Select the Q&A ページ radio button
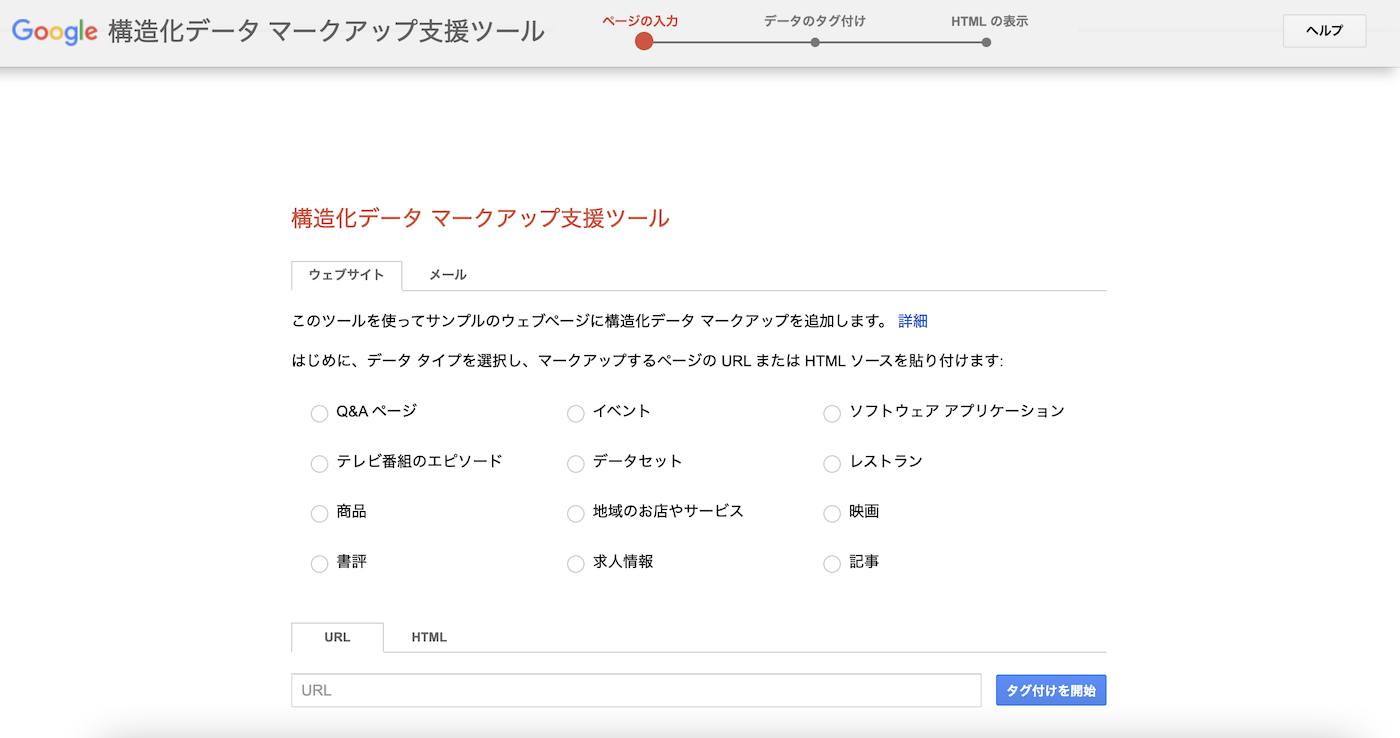This screenshot has height=738, width=1400. pyautogui.click(x=319, y=413)
